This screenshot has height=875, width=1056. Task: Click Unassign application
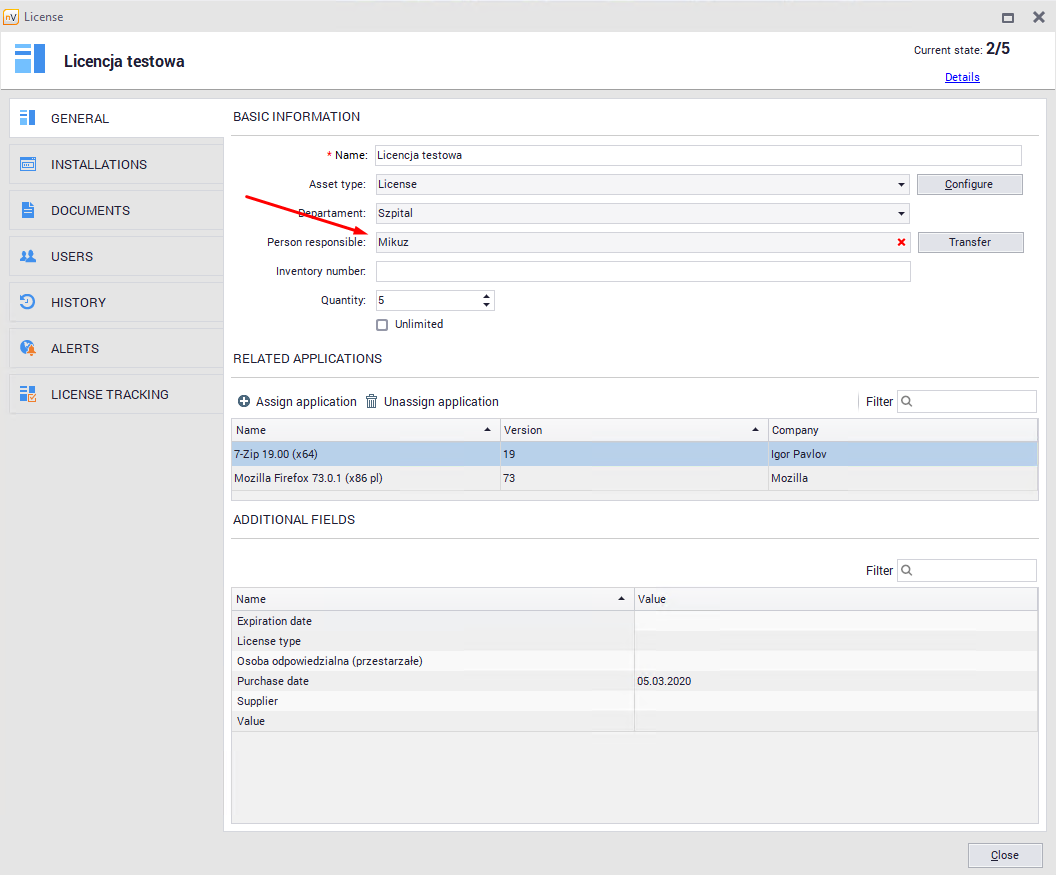point(432,401)
